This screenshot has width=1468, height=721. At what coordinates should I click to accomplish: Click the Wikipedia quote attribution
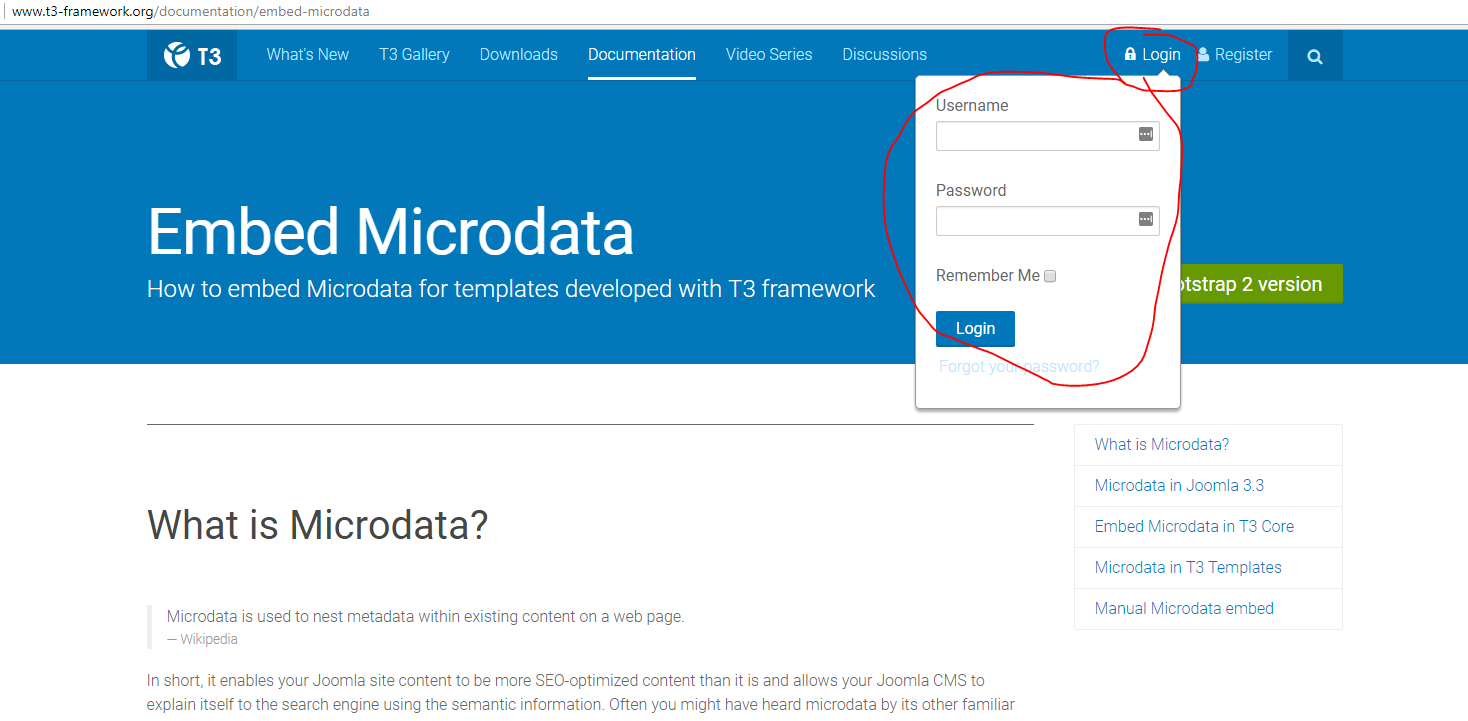202,639
